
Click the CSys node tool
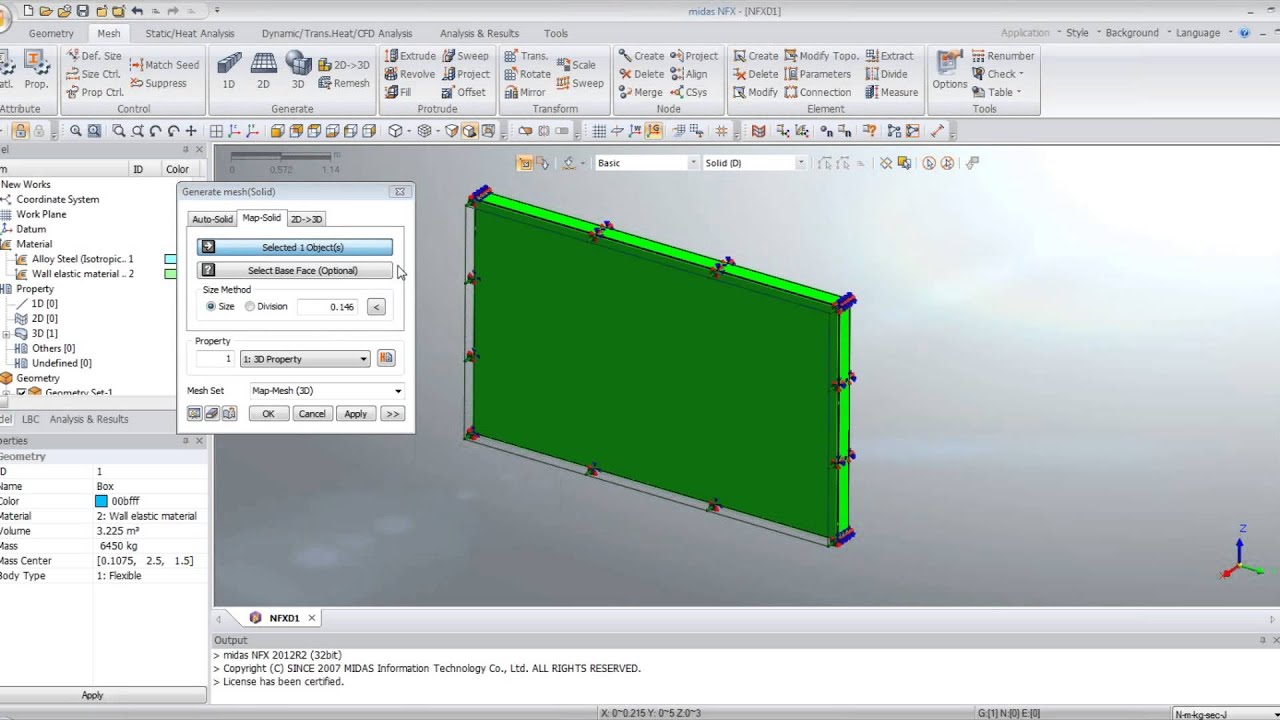[688, 92]
